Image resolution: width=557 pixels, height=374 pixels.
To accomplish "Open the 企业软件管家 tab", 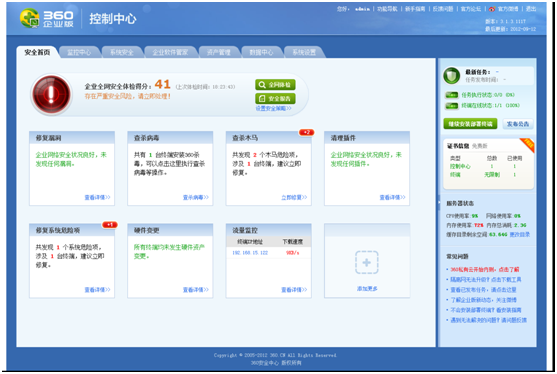I will coord(170,52).
